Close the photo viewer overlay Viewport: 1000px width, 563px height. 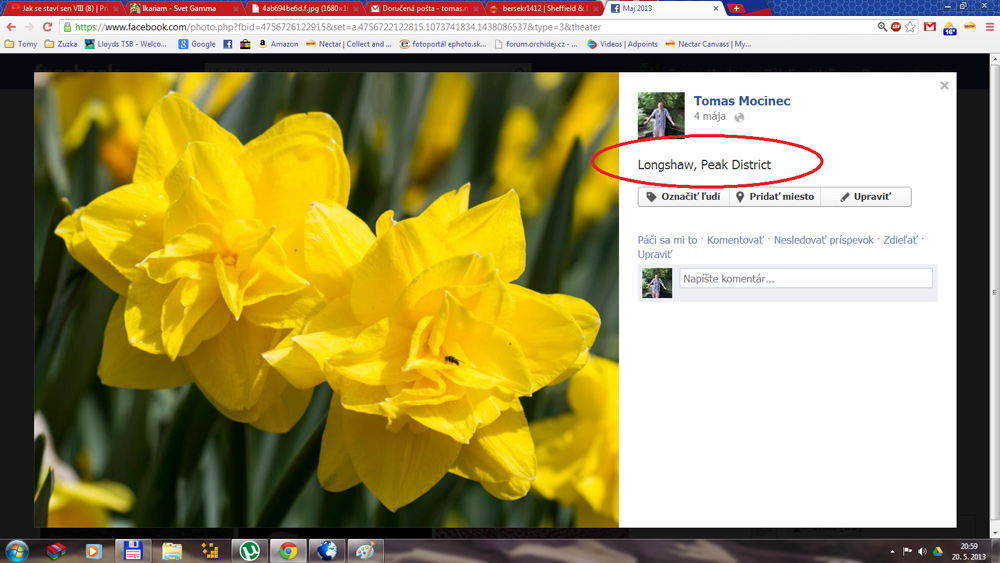[x=944, y=86]
